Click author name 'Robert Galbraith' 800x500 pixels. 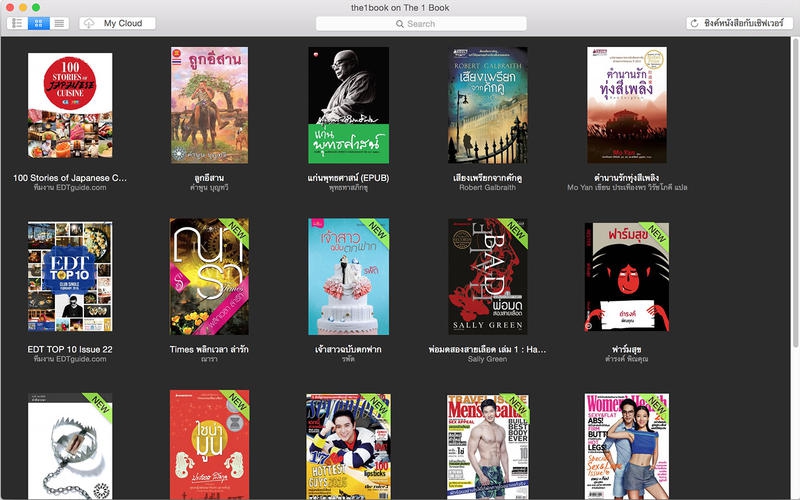[488, 188]
